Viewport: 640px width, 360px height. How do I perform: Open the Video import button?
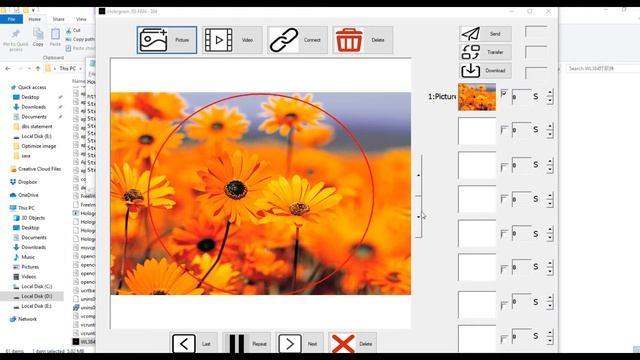pos(232,40)
